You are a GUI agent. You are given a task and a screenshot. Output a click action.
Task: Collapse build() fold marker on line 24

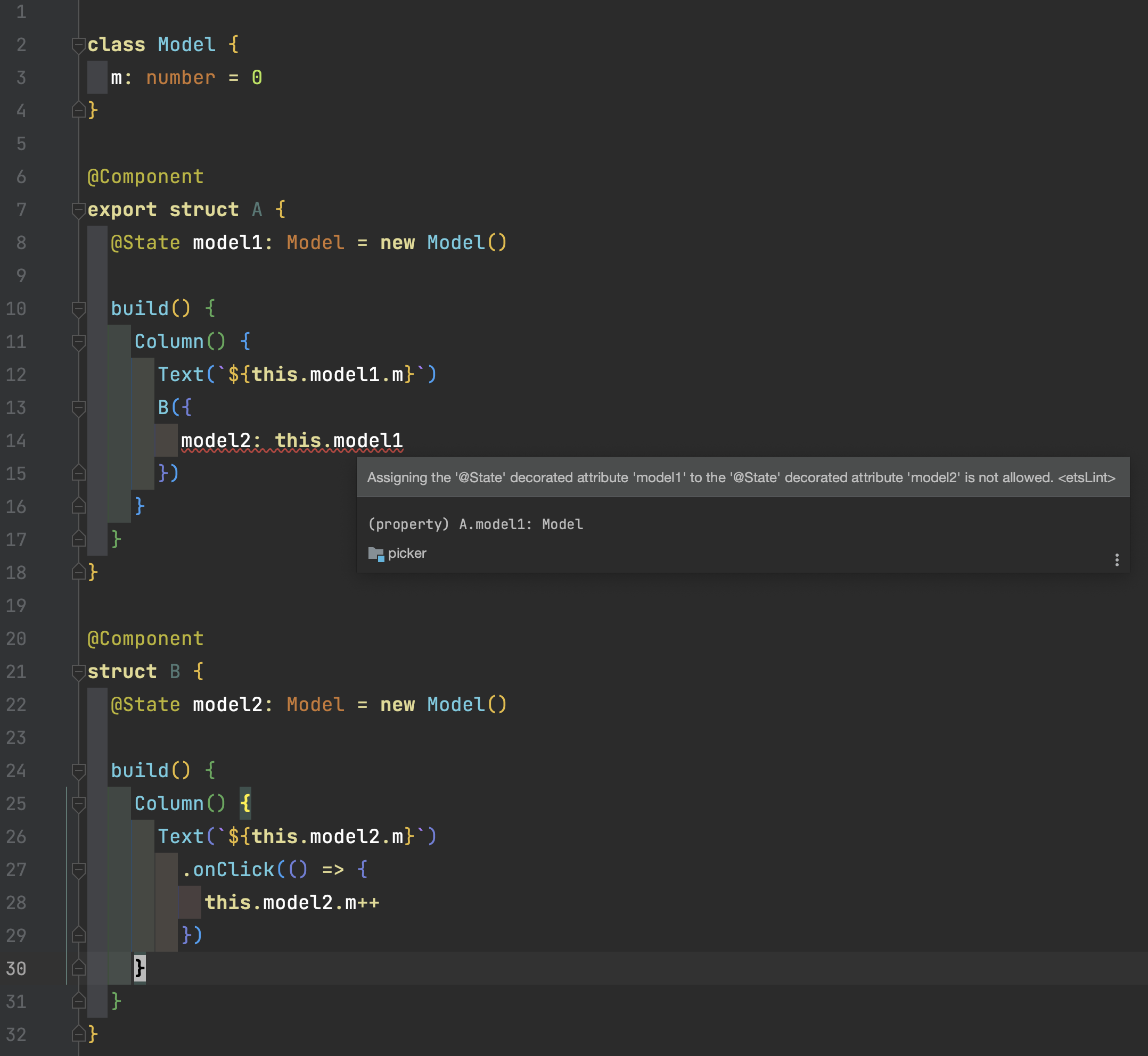[x=79, y=771]
